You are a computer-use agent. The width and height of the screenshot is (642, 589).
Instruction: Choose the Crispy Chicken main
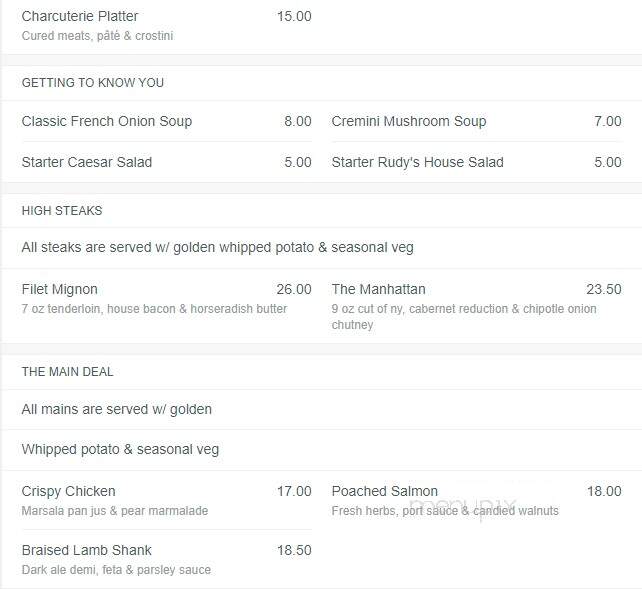[x=68, y=491]
